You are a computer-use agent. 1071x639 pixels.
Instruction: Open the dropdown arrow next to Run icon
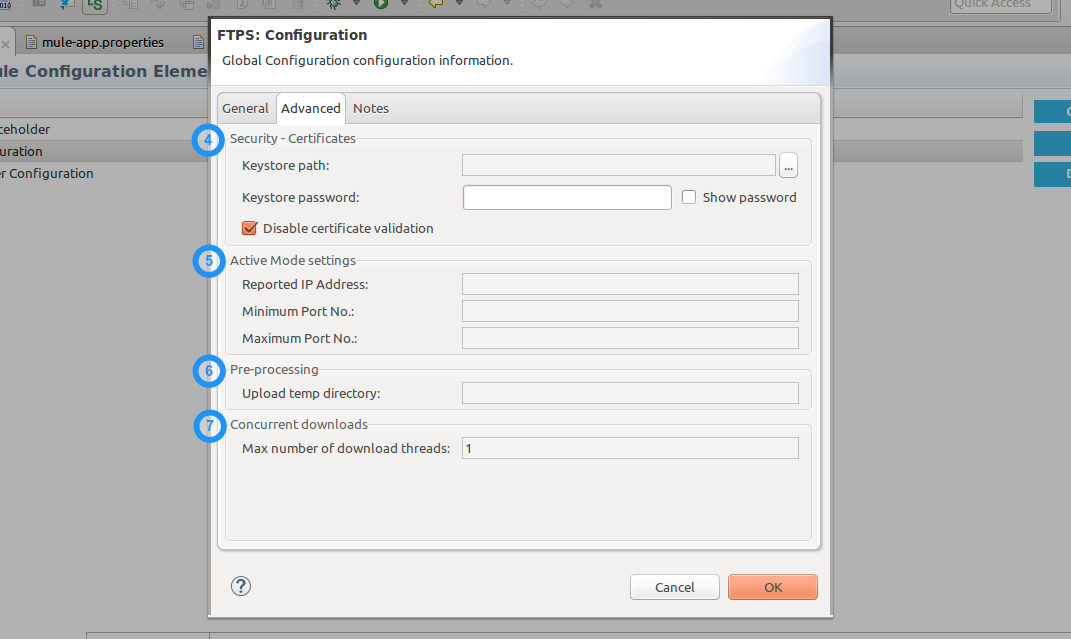404,4
